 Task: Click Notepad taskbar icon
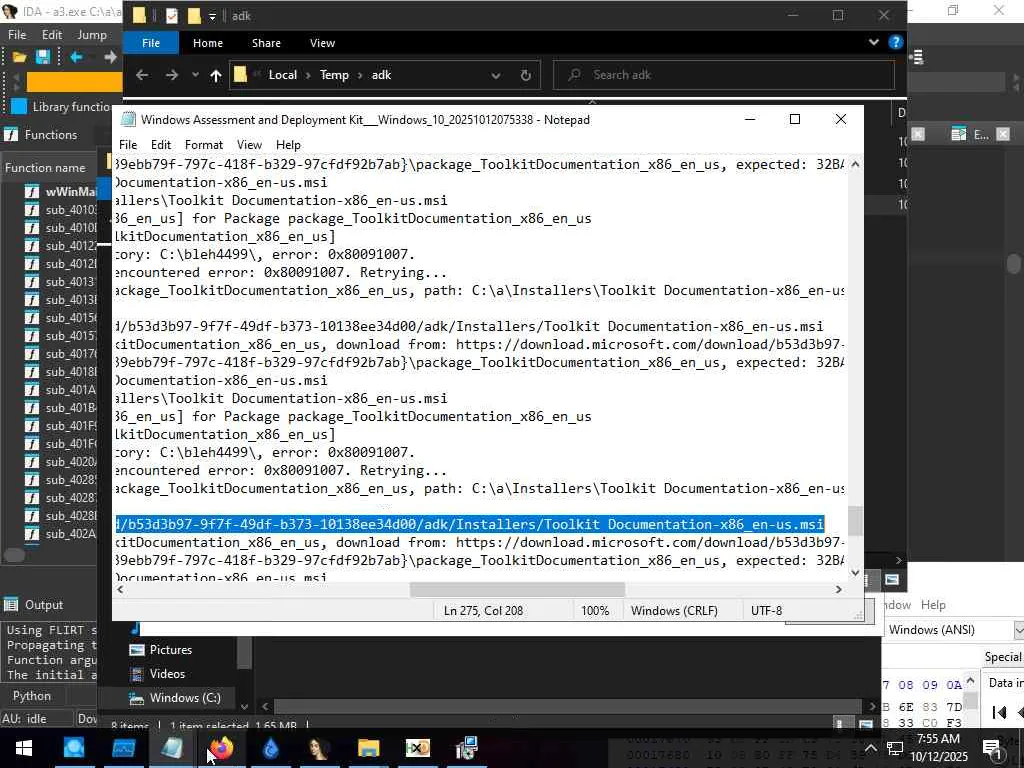click(172, 748)
